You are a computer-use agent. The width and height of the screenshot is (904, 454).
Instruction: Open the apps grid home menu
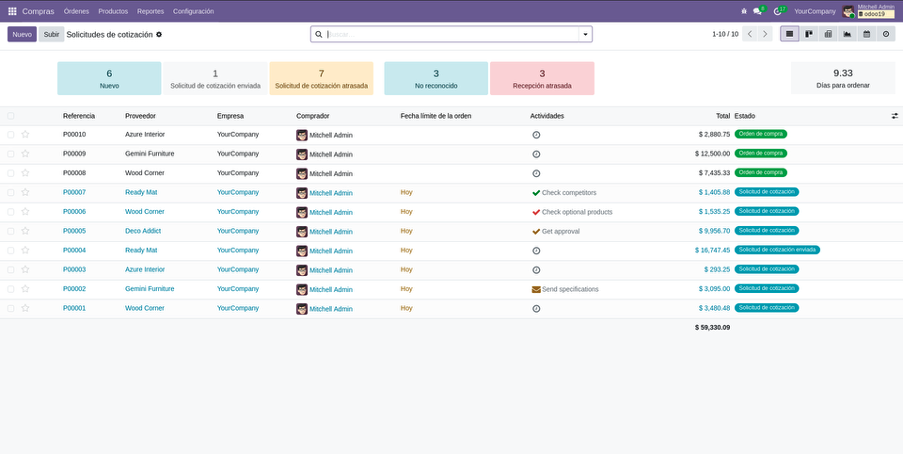(x=12, y=11)
